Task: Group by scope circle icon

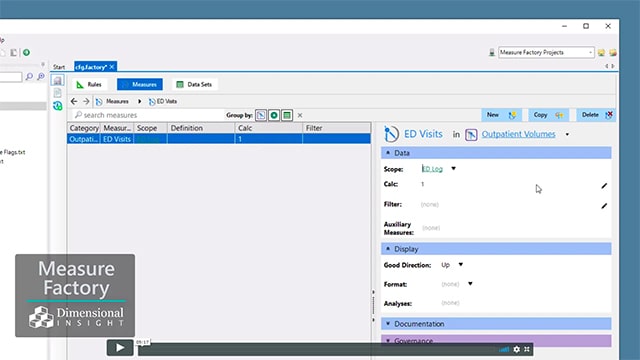Action: (274, 115)
